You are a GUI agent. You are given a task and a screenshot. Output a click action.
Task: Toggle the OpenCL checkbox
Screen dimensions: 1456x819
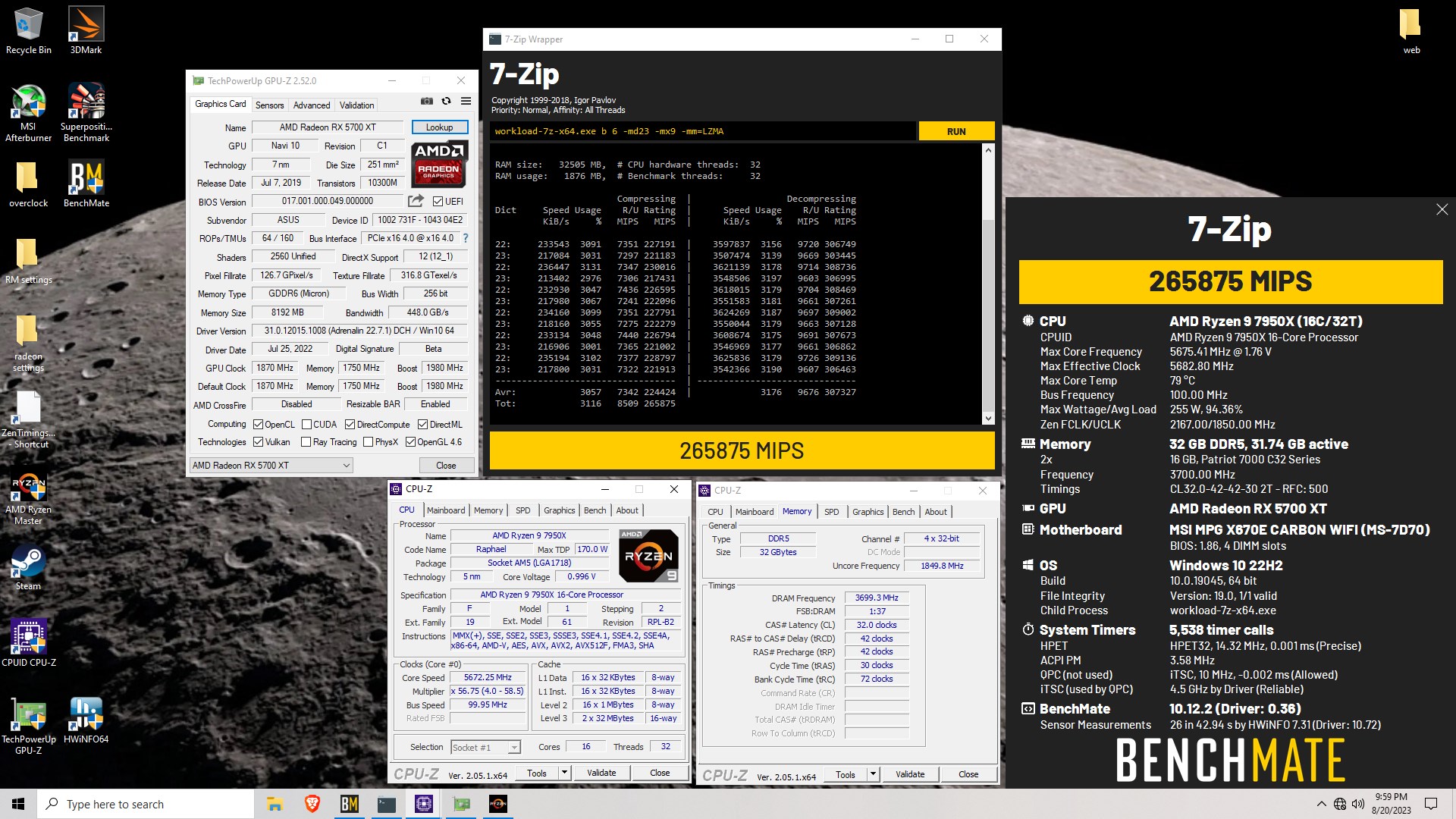(258, 425)
